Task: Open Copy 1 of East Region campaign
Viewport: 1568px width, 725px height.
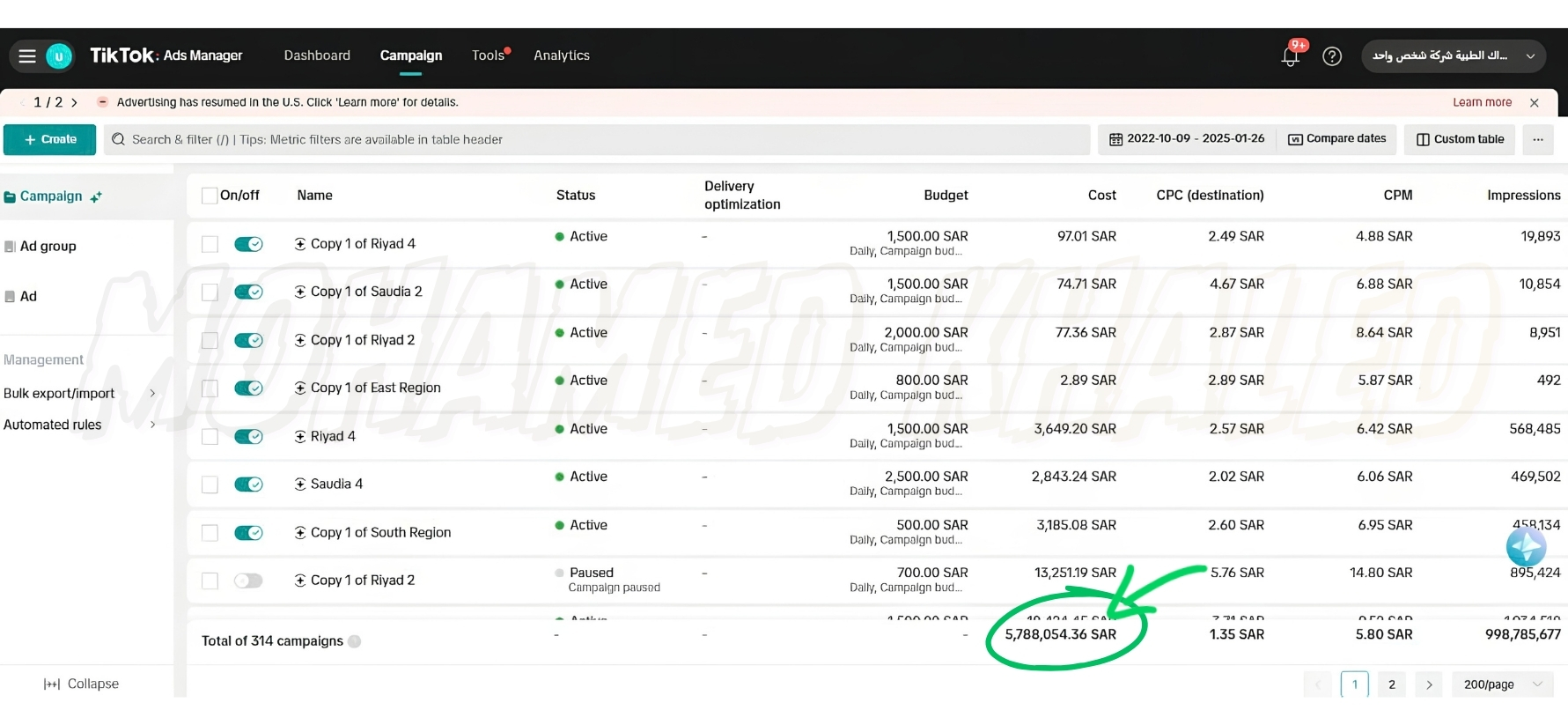Action: click(x=375, y=388)
